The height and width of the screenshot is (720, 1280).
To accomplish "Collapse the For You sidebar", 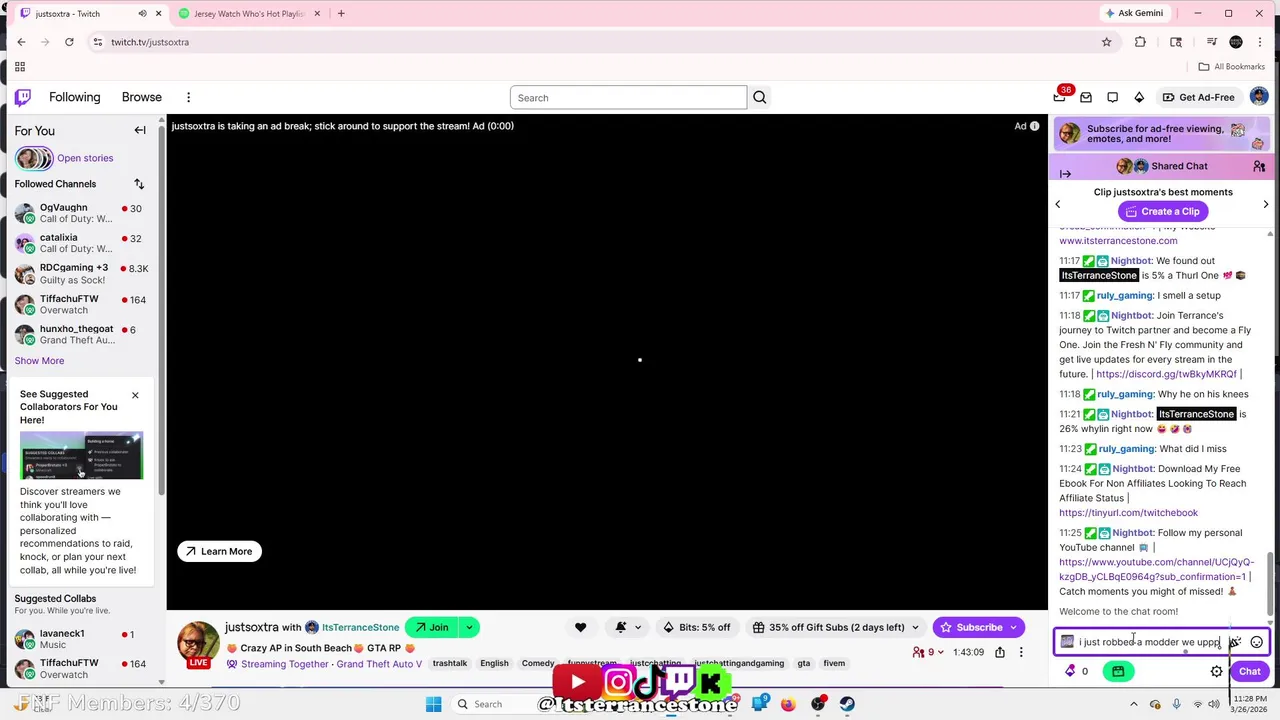I will [140, 130].
